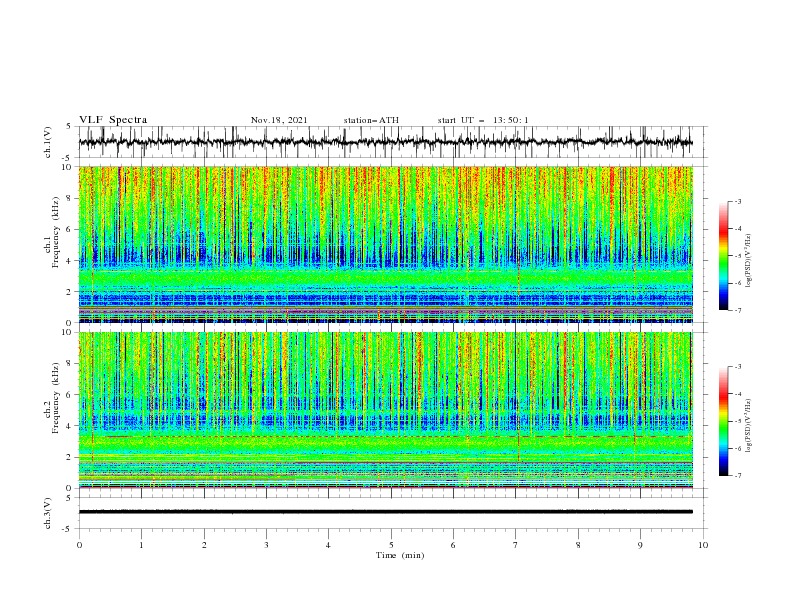Click the ch.1 frequency axis "8" tick label
The width and height of the screenshot is (792, 612).
[x=70, y=198]
